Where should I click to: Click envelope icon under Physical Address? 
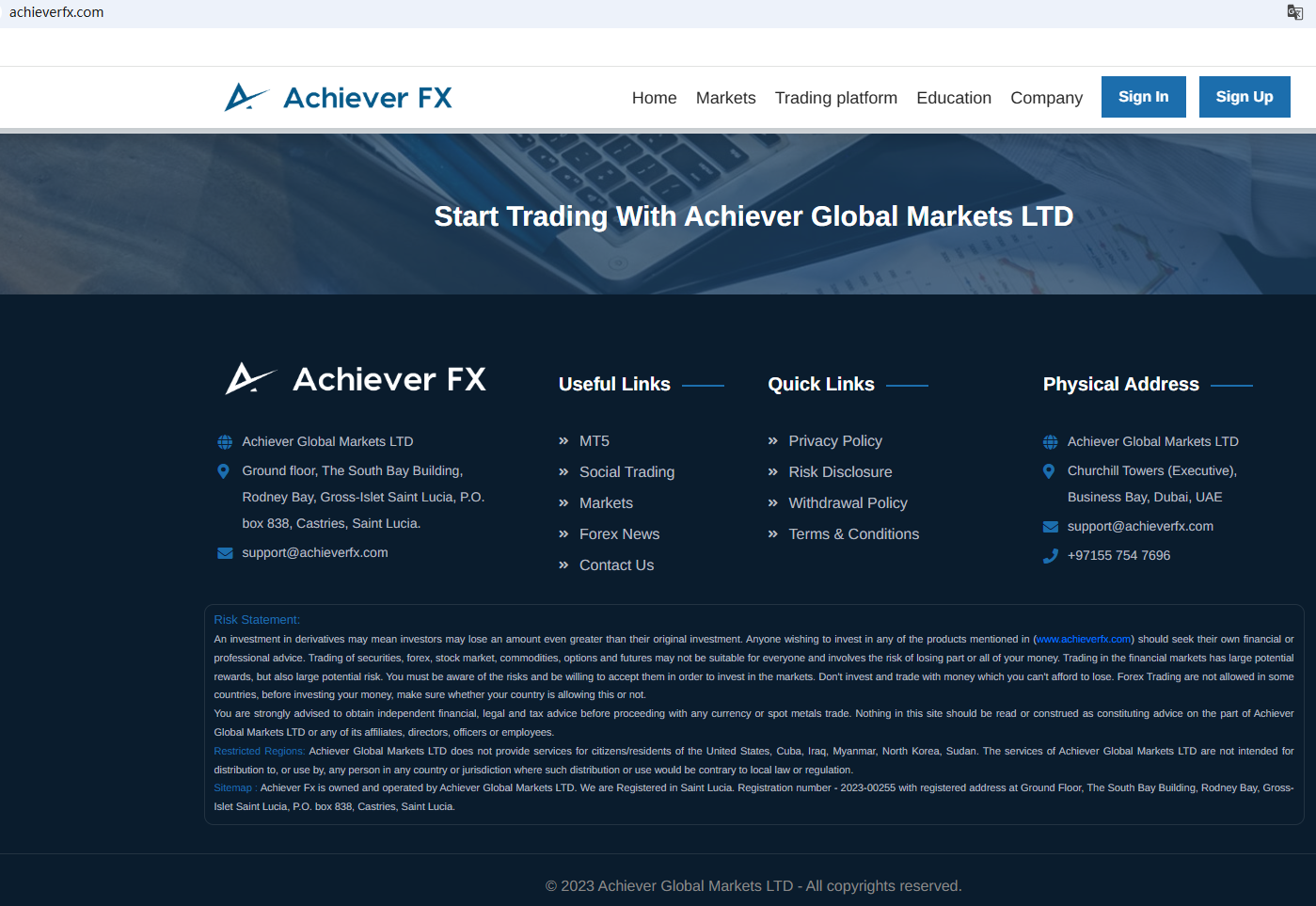1050,527
